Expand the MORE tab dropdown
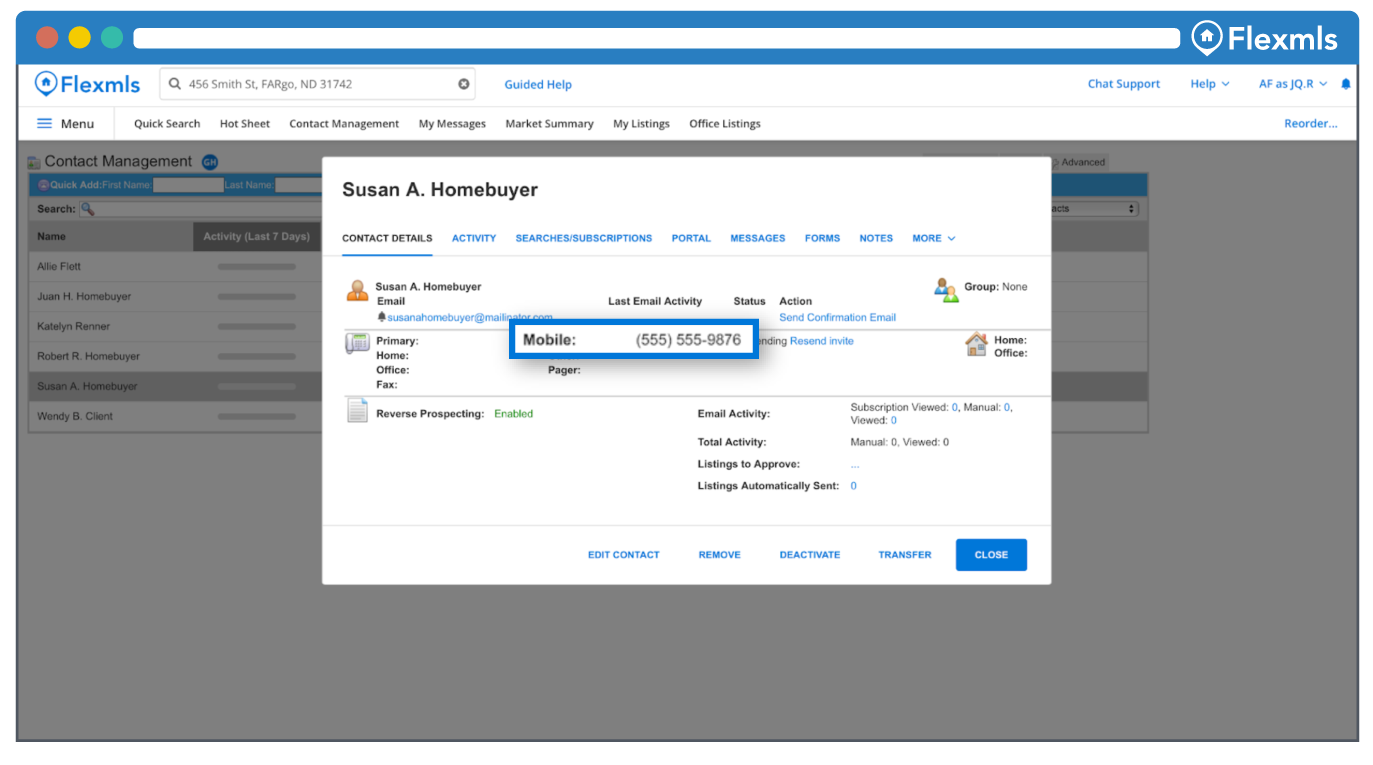The height and width of the screenshot is (765, 1373). (933, 238)
